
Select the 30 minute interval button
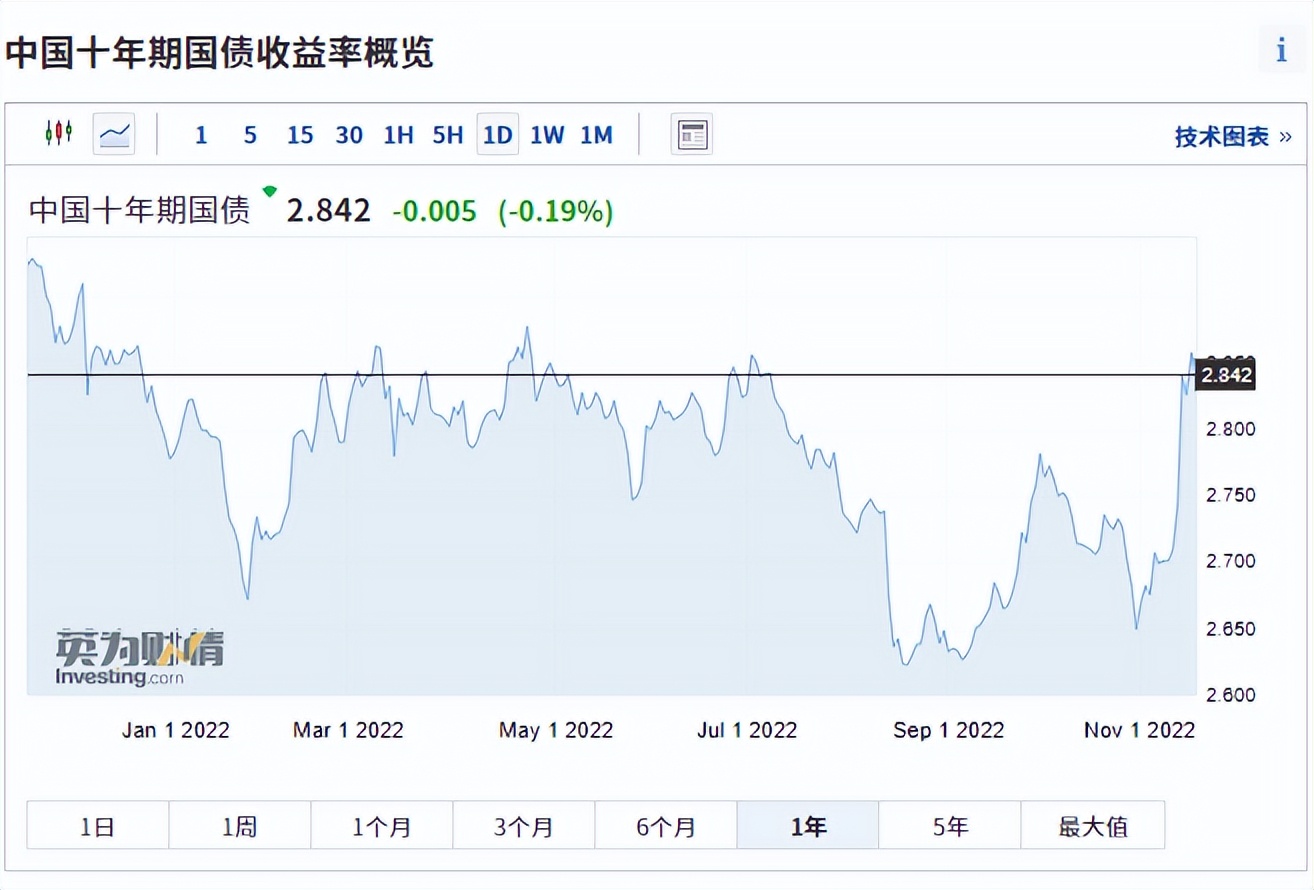click(348, 134)
